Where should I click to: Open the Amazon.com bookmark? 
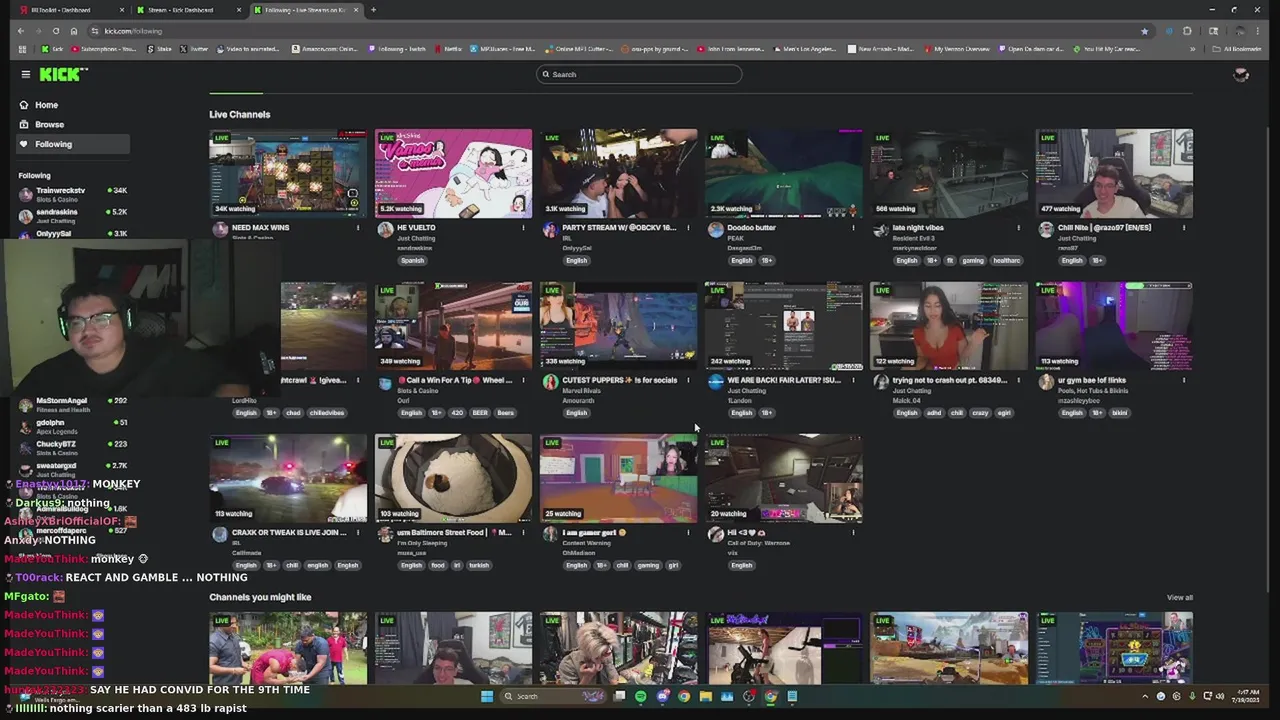pos(325,49)
